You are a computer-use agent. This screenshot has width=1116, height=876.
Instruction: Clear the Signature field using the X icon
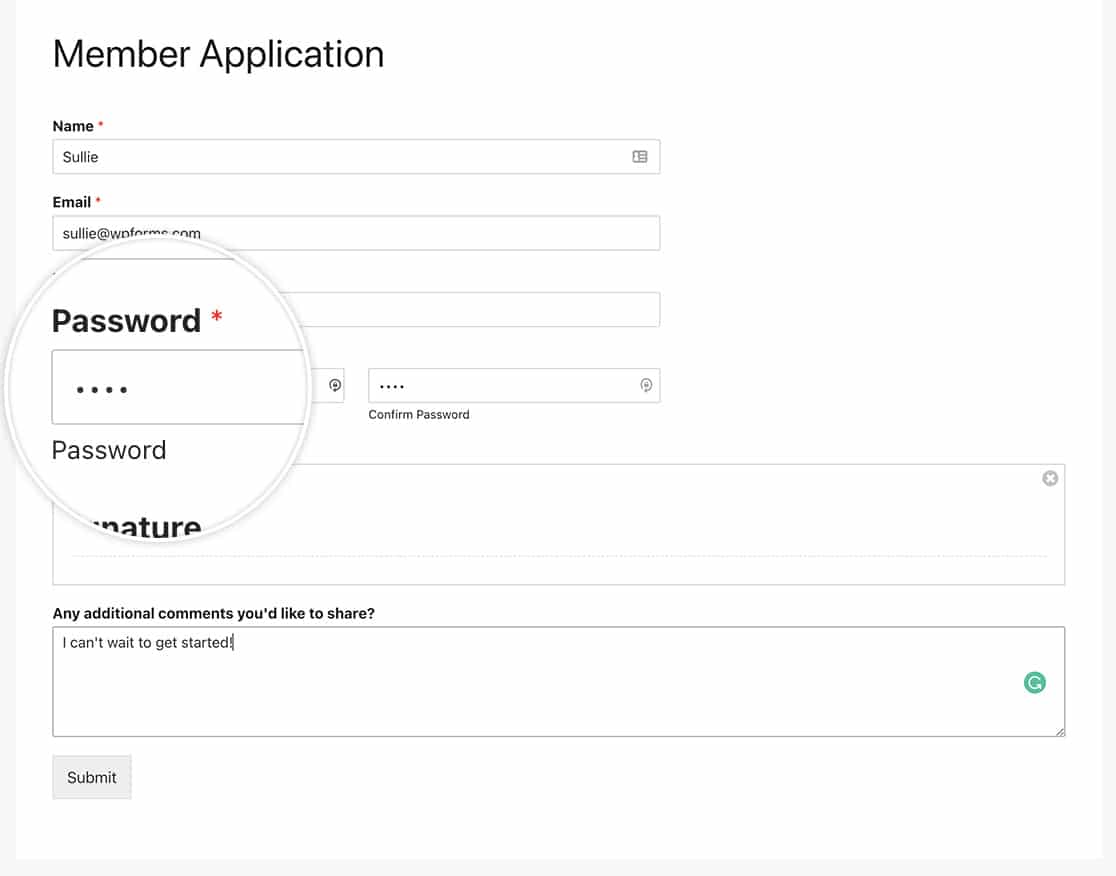1050,478
